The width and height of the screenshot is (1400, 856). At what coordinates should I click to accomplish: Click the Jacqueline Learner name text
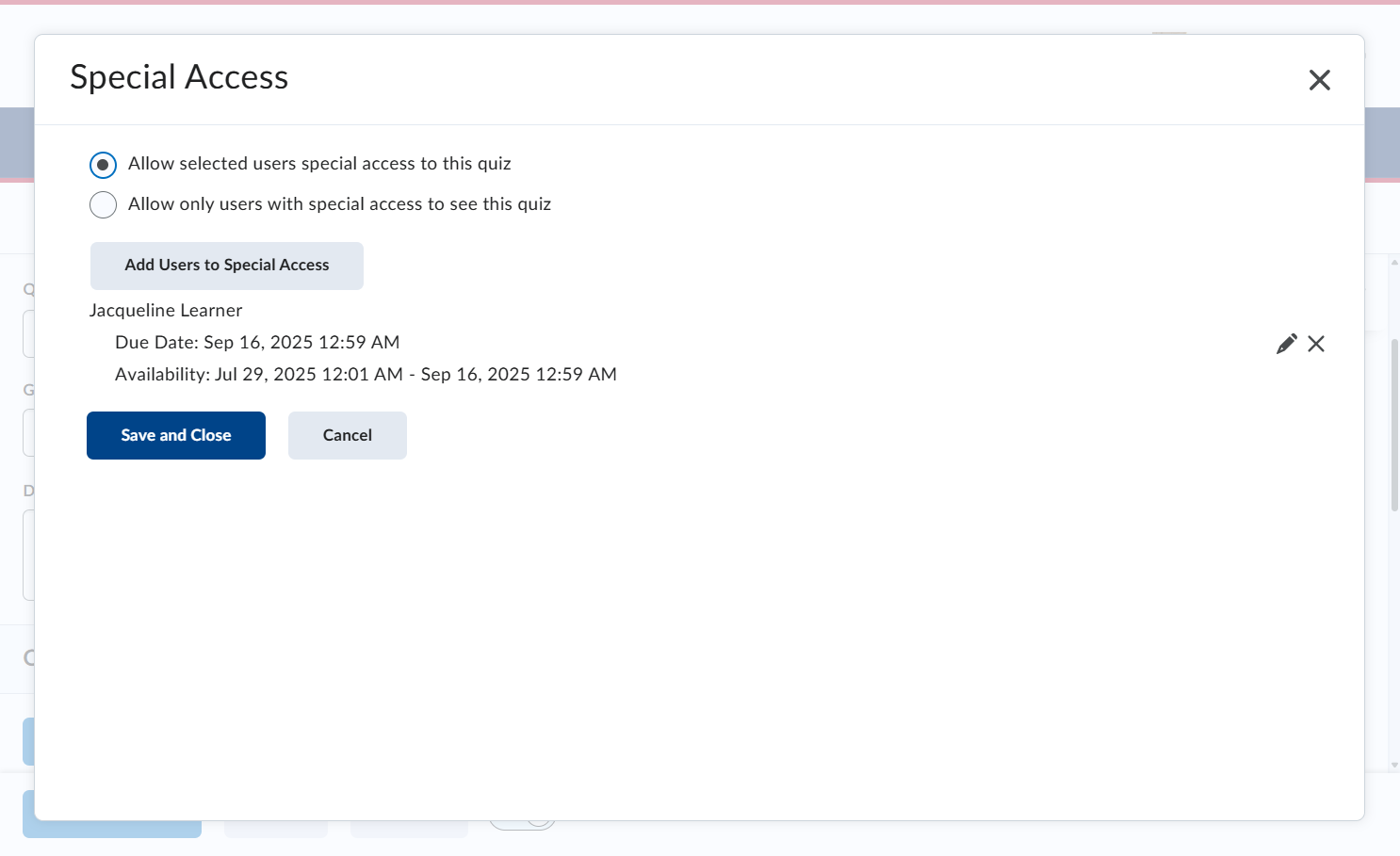pos(166,311)
